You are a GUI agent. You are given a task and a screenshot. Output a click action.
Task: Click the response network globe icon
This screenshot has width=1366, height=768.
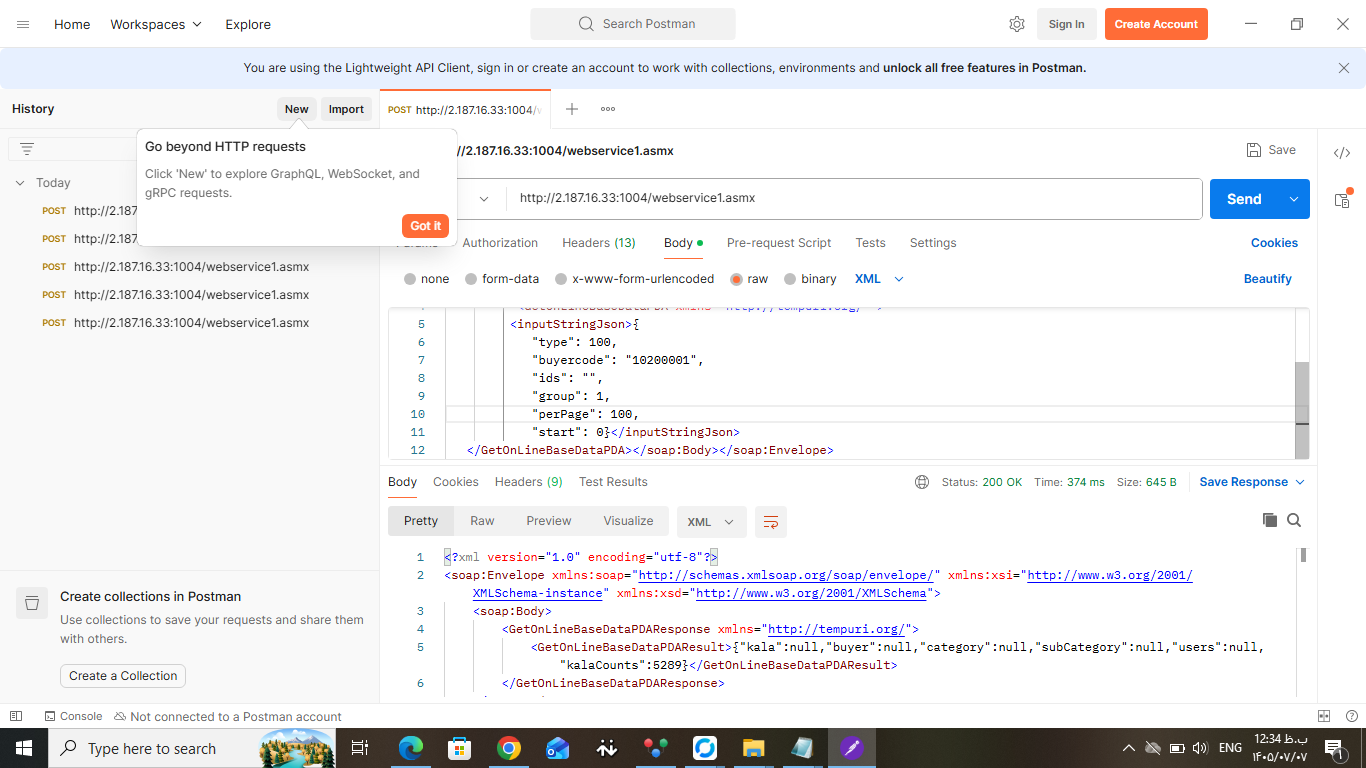(x=922, y=482)
